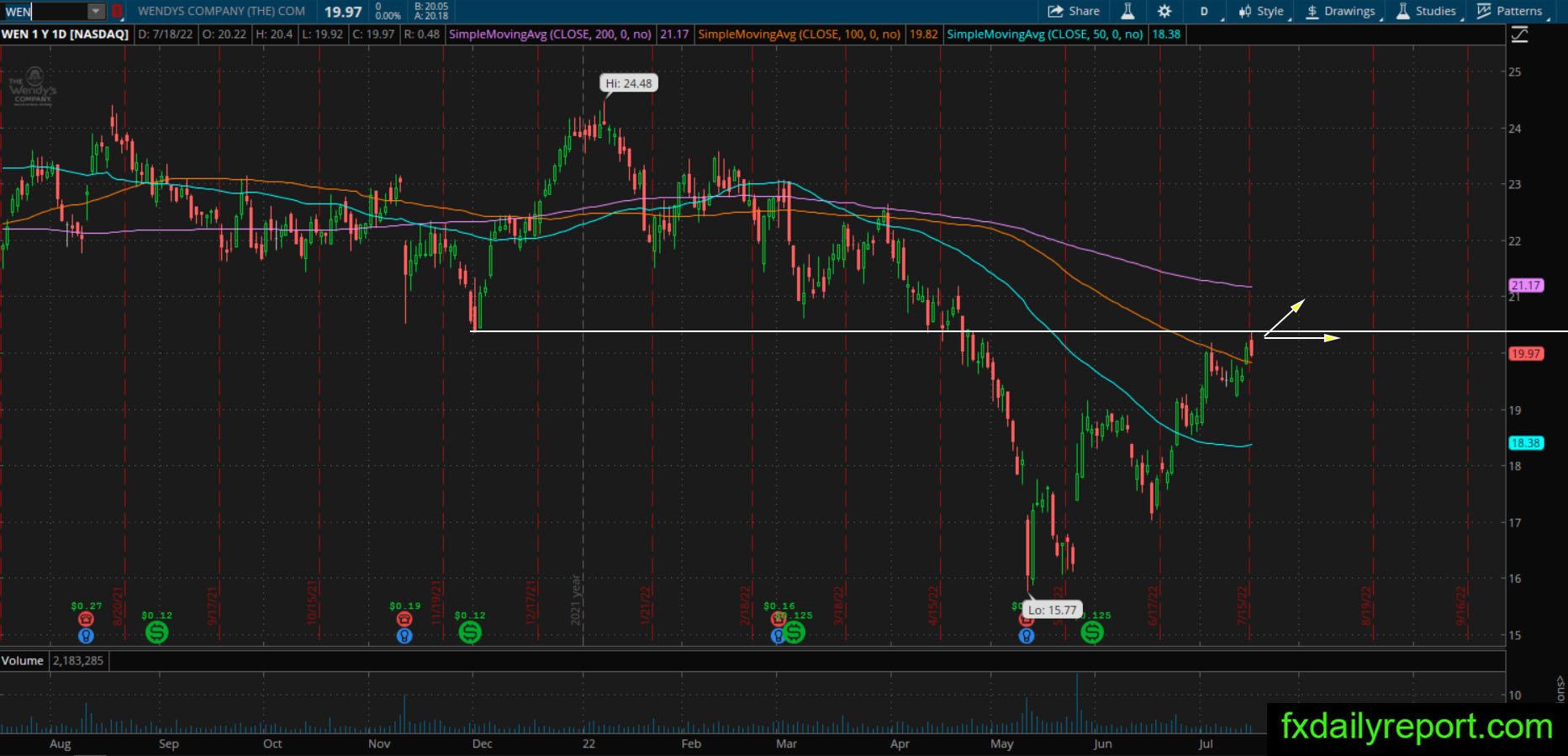This screenshot has width=1568, height=756.
Task: Click the Share chart button
Action: [x=1074, y=11]
